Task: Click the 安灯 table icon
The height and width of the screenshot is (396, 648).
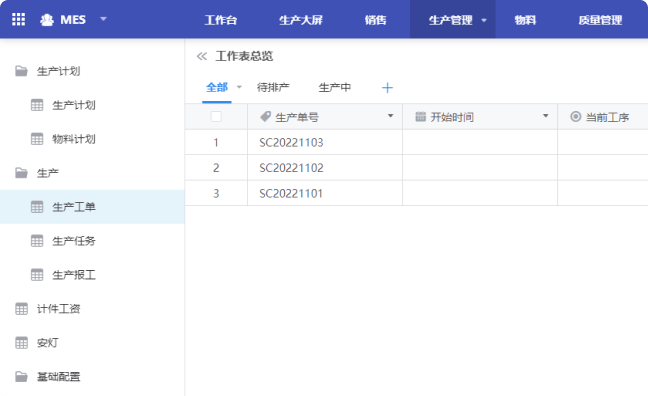Action: coord(21,342)
